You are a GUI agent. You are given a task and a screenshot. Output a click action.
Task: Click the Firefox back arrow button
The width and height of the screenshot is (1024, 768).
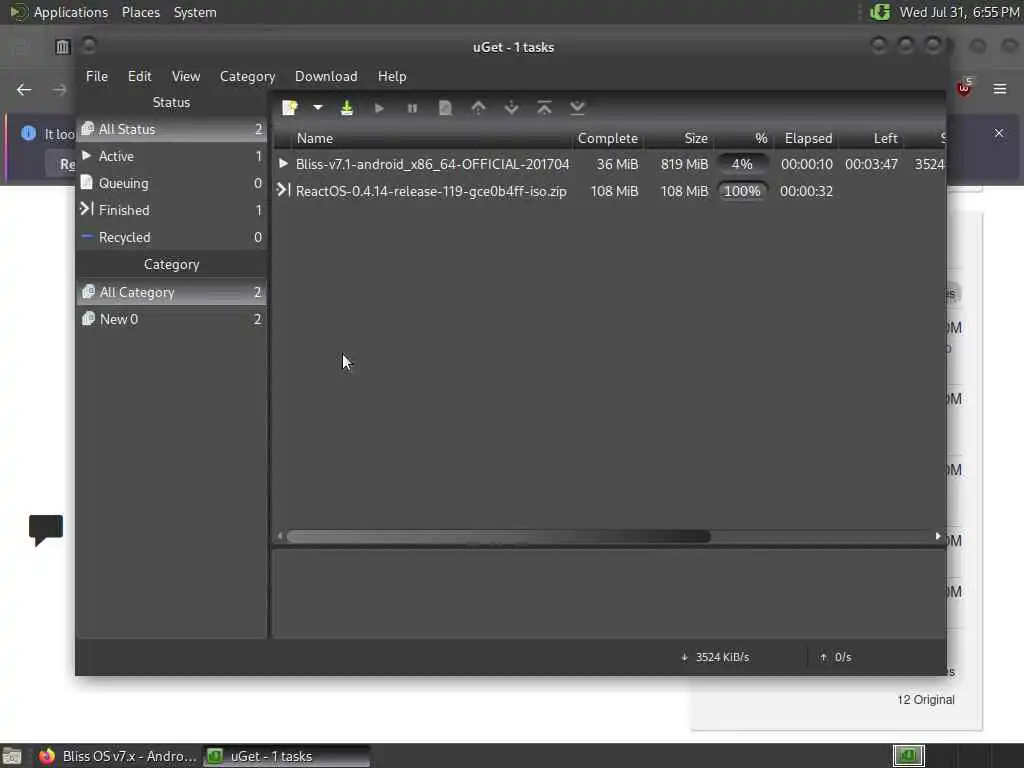click(x=24, y=89)
